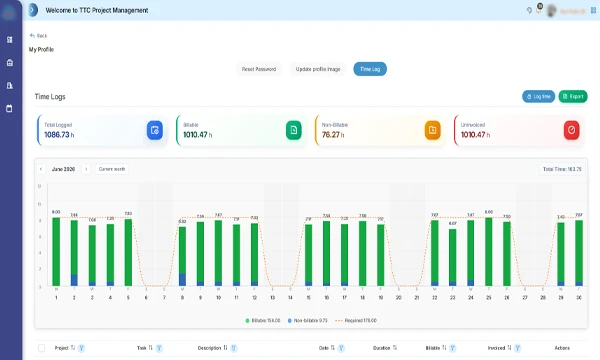
Task: Click the Billable card 1010.47 h value
Action: 197,135
